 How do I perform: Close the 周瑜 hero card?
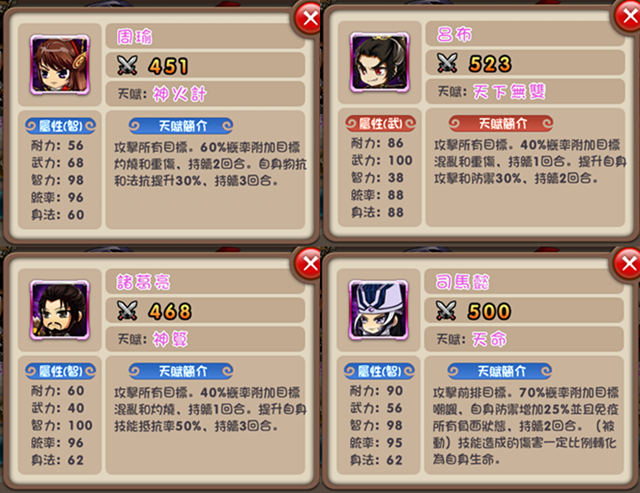[x=309, y=18]
